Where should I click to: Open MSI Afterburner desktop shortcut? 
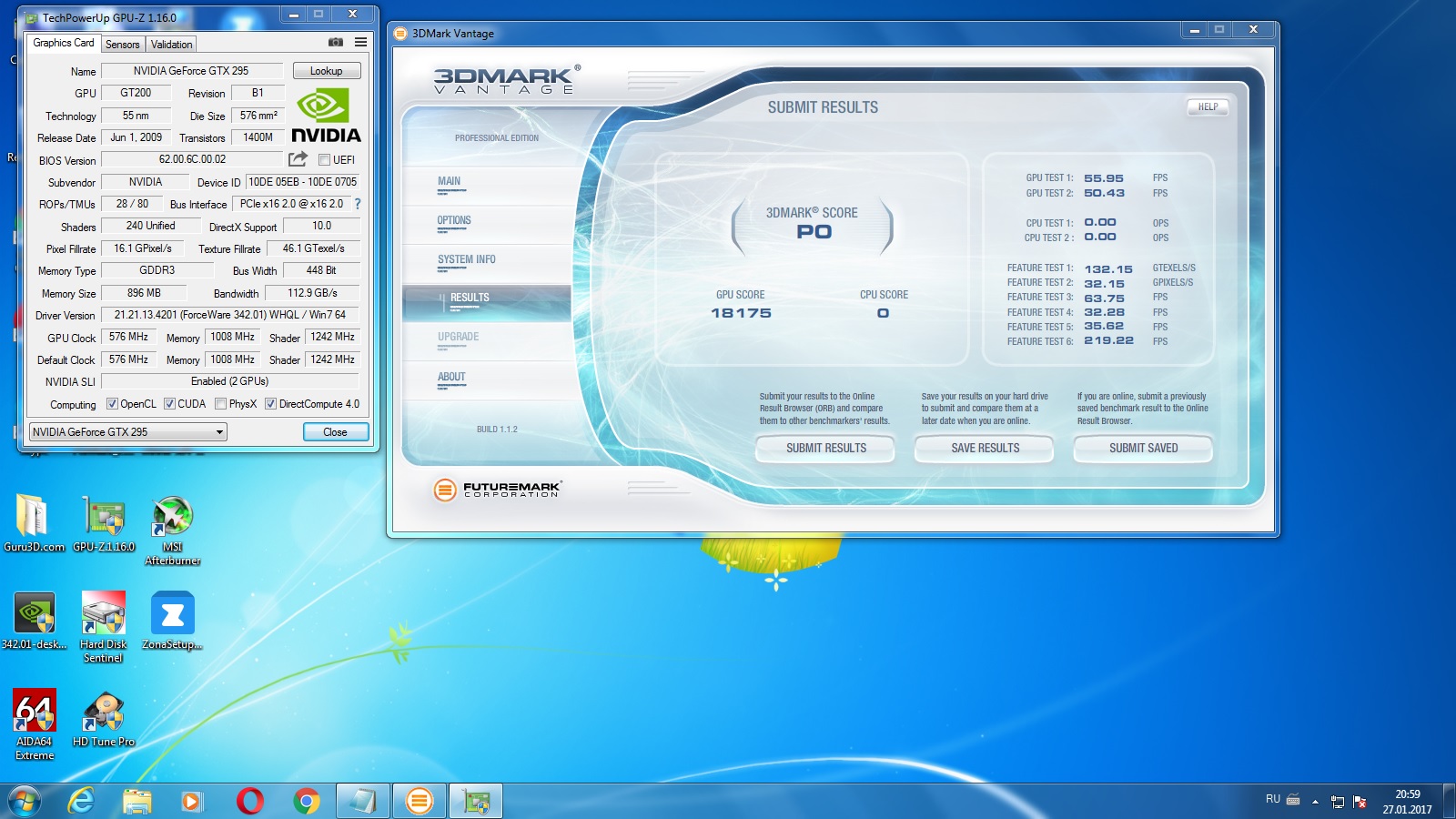(172, 516)
